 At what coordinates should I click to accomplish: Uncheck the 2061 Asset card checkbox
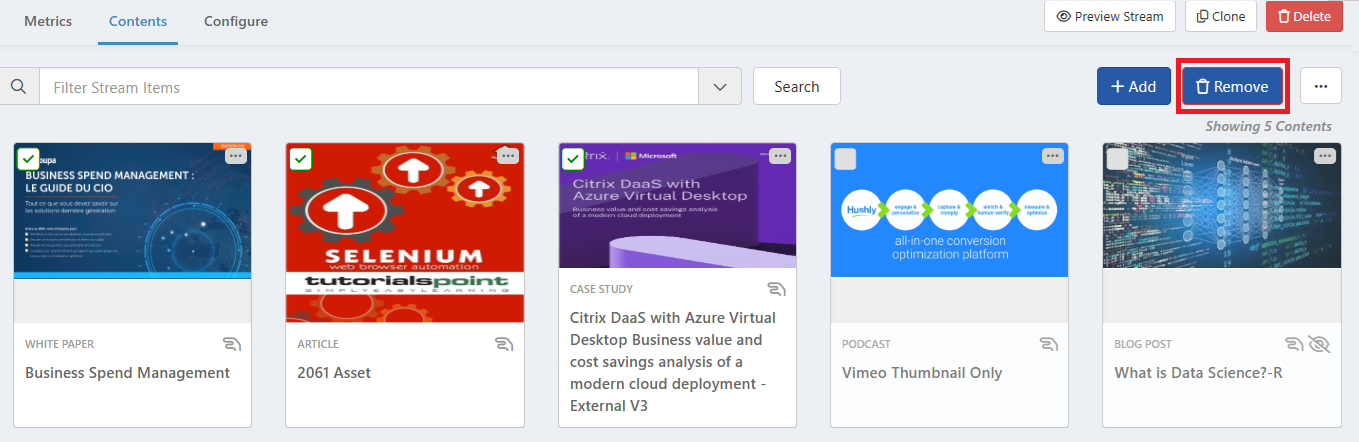[x=300, y=159]
